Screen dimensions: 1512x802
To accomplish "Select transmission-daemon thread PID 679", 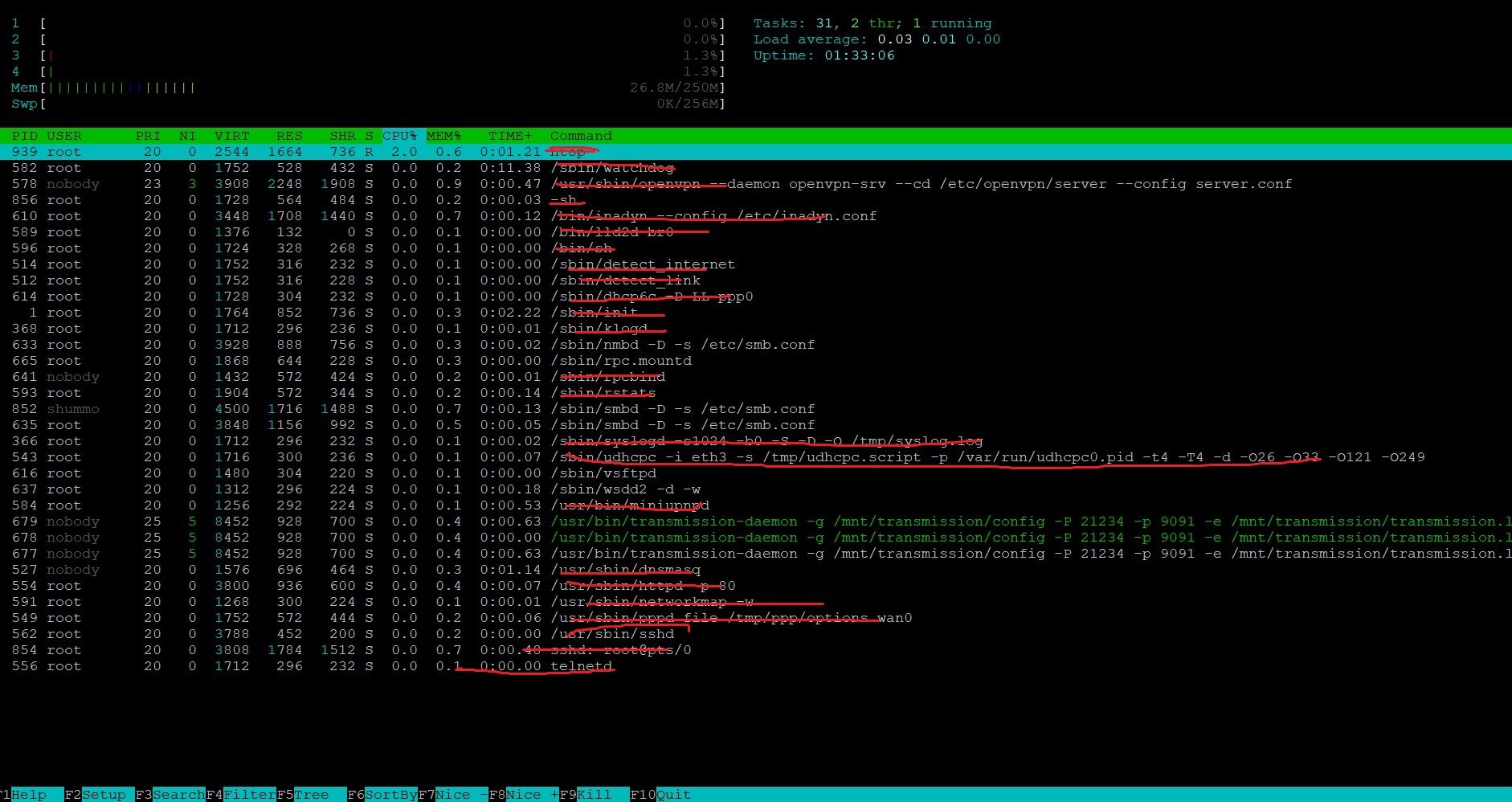I will (756, 522).
